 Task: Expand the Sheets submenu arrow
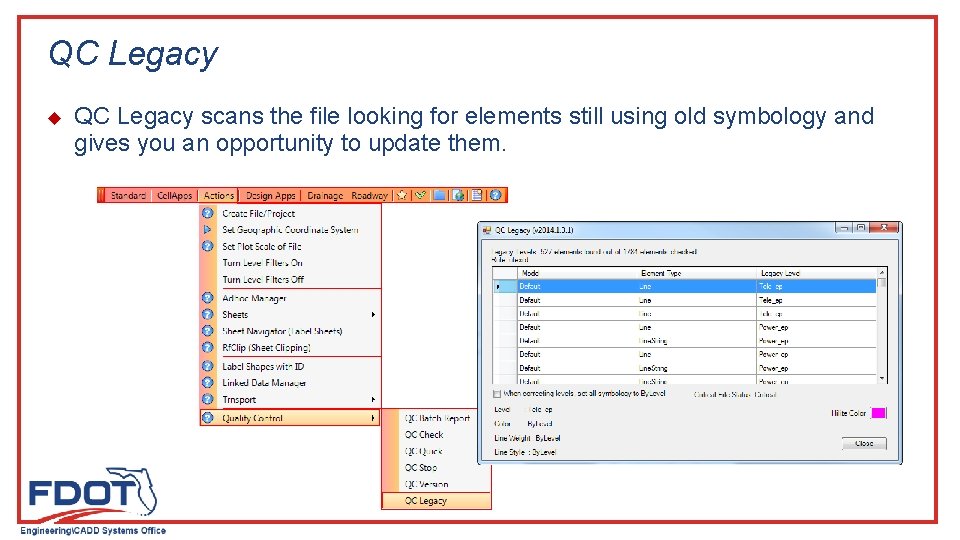(x=373, y=315)
